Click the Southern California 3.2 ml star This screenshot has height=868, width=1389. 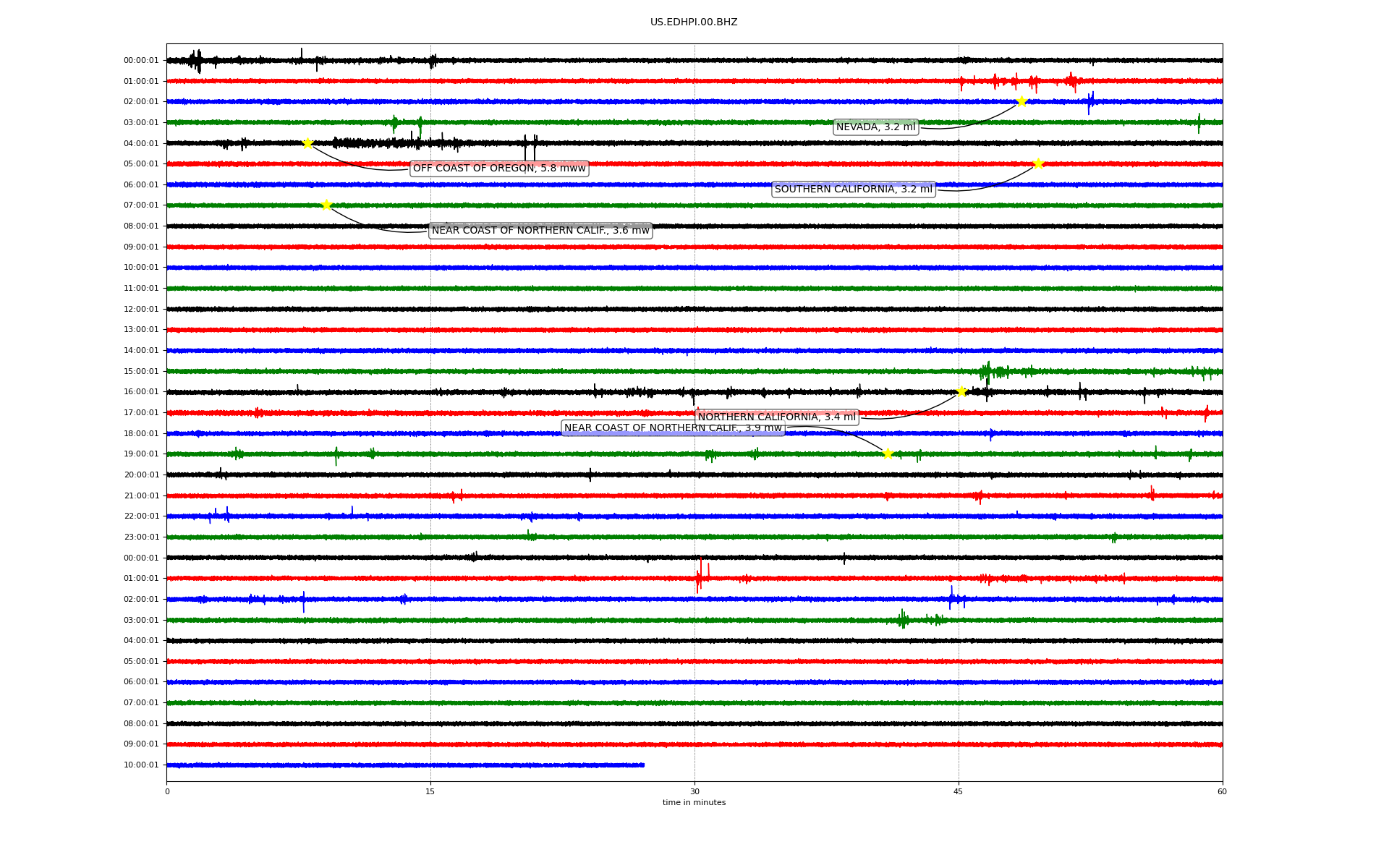[x=1038, y=163]
